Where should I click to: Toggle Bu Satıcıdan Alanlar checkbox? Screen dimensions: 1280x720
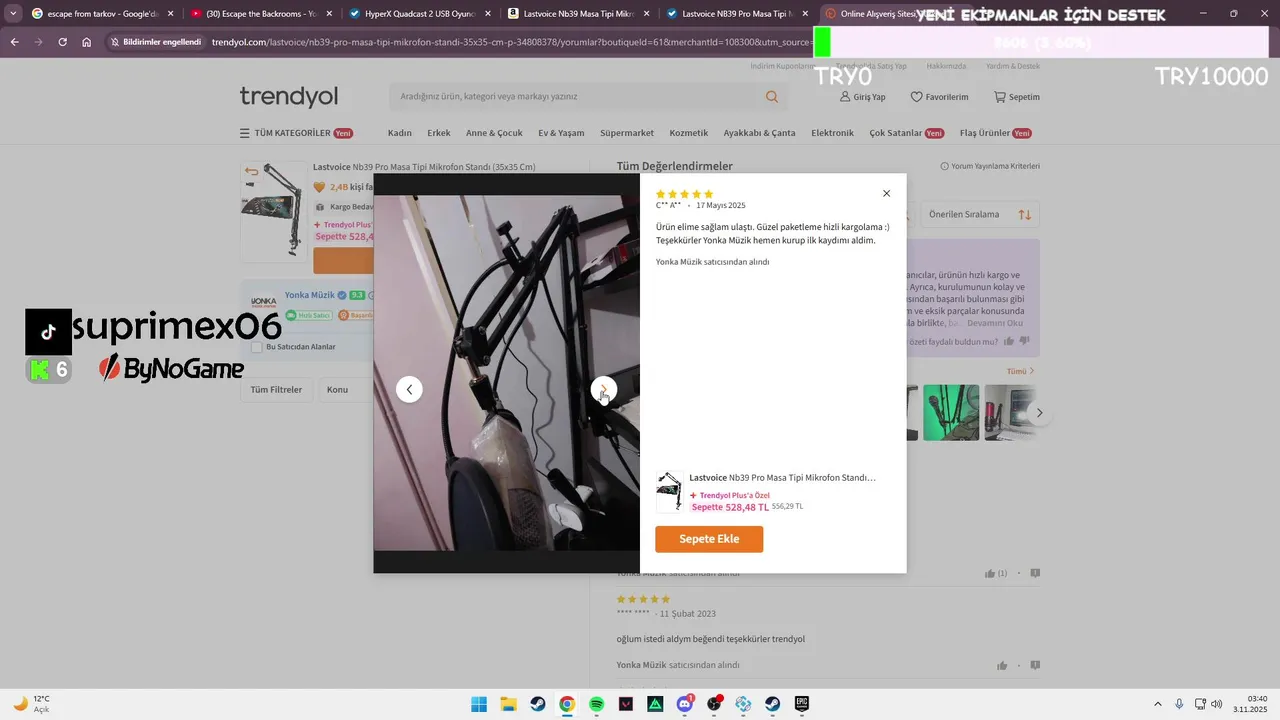click(257, 347)
